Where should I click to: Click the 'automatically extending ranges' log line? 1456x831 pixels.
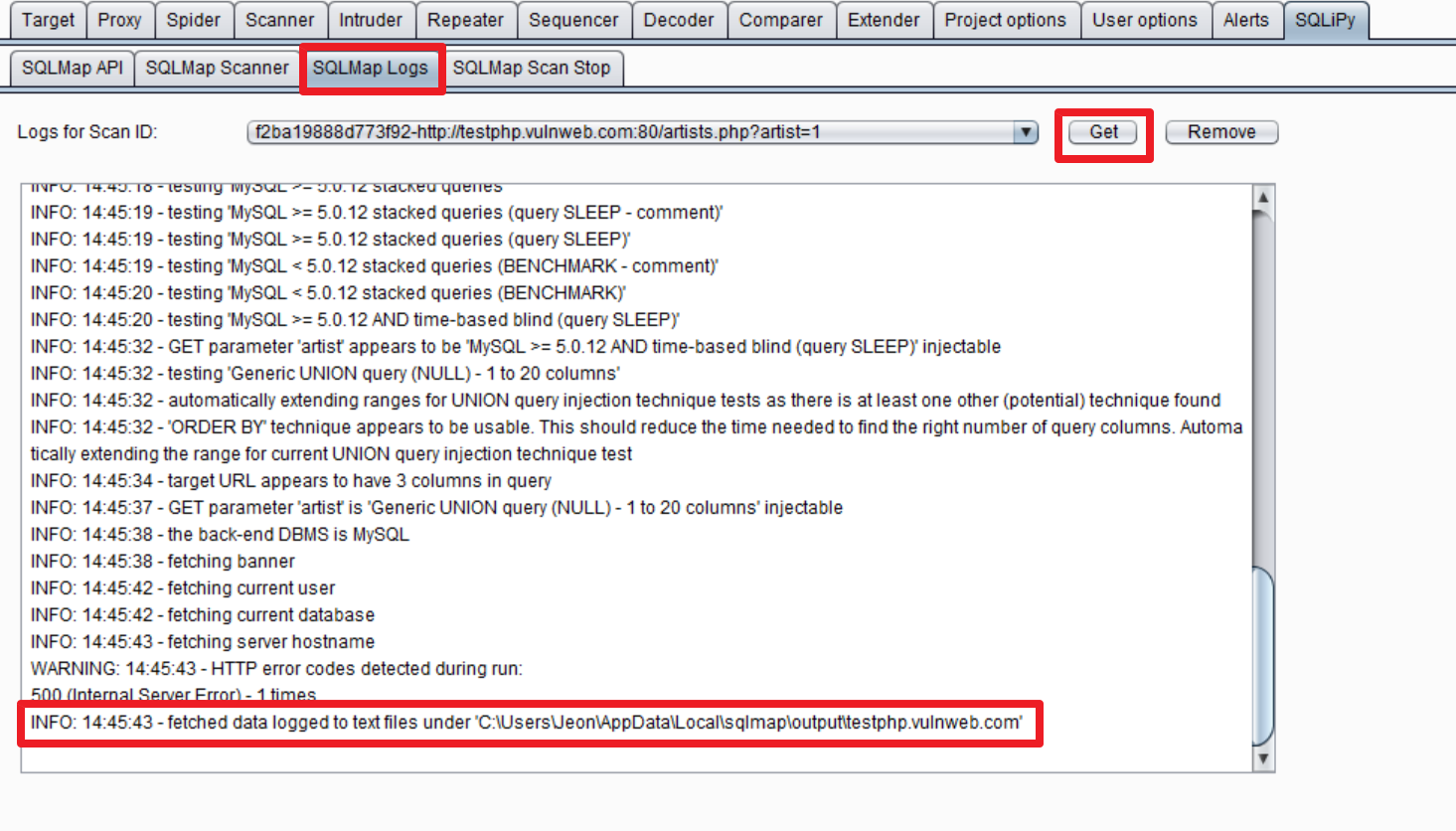[x=625, y=401]
